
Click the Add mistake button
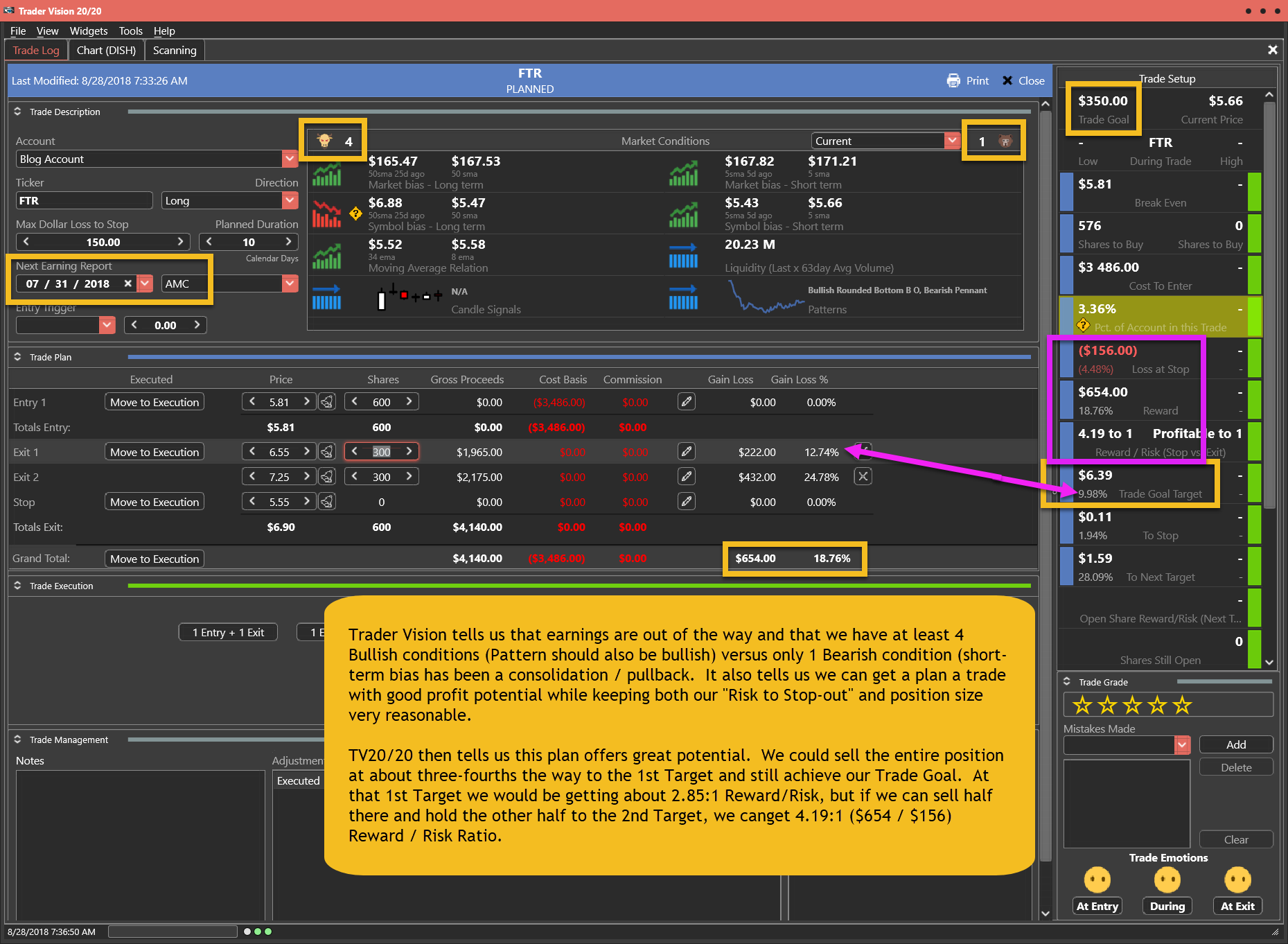tap(1236, 744)
